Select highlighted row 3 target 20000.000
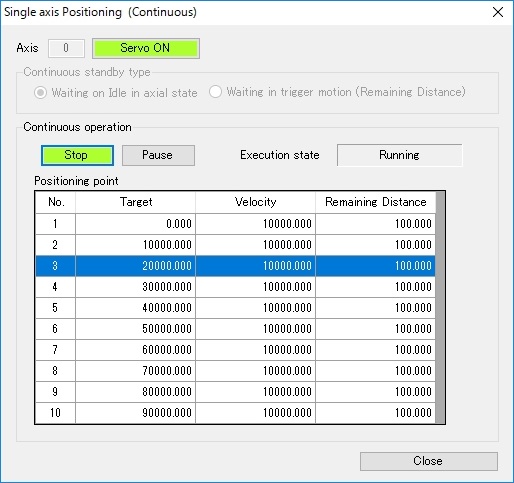The width and height of the screenshot is (514, 483). click(135, 266)
